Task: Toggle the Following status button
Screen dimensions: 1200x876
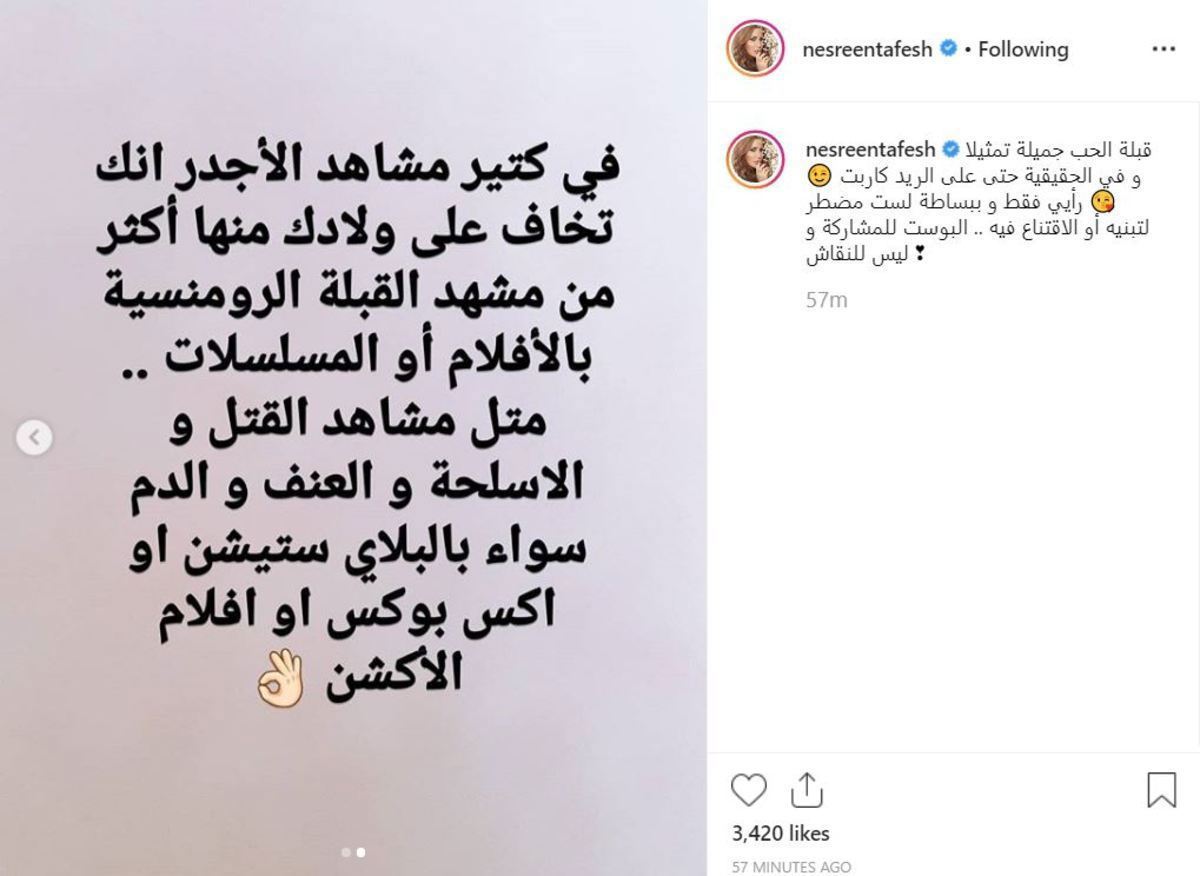Action: (1023, 49)
